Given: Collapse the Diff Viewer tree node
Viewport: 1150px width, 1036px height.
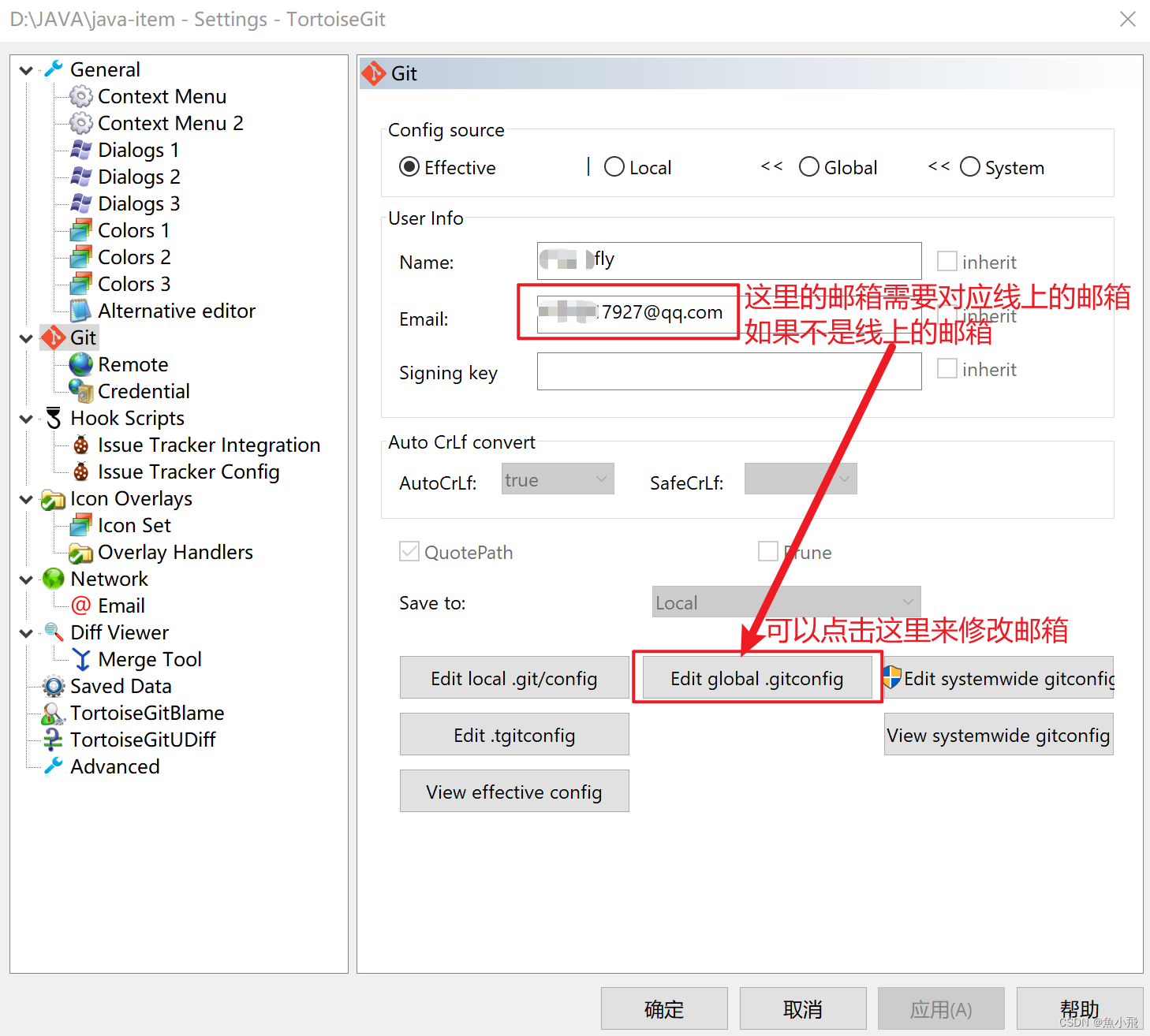Looking at the screenshot, I should 26,633.
